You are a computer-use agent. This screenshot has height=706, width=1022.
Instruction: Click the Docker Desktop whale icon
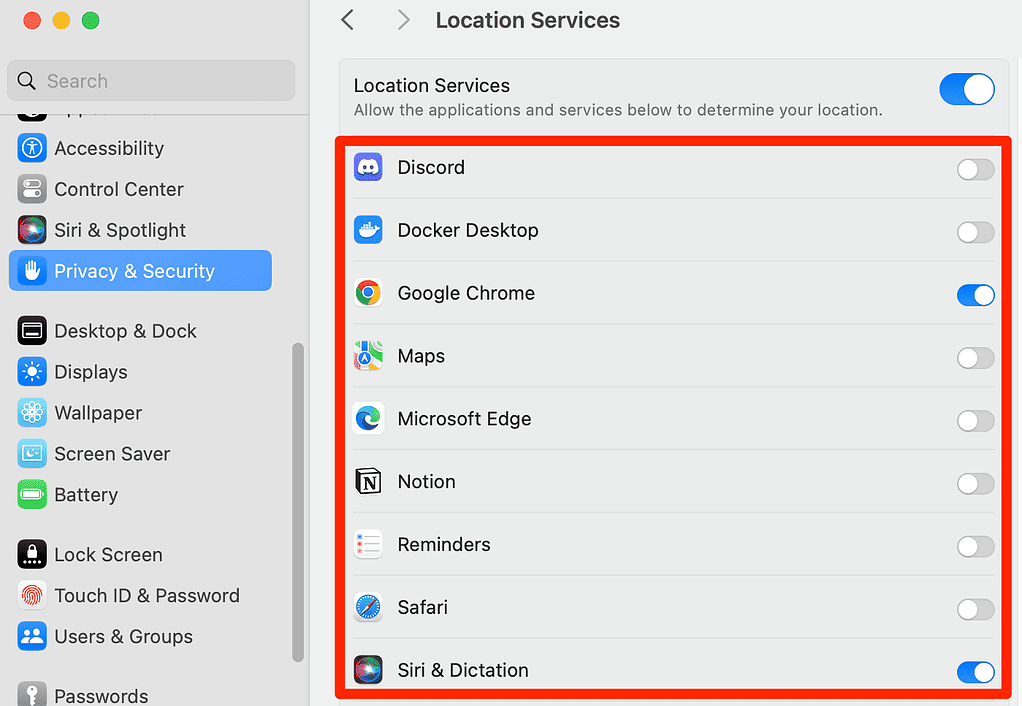pos(367,230)
